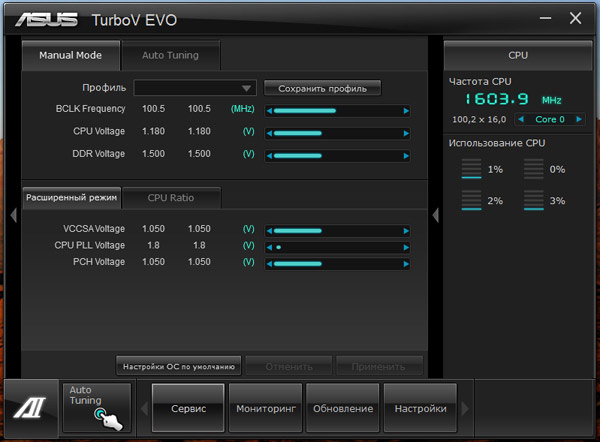Click the ASUS AI Suite logo icon
Image resolution: width=600 pixels, height=442 pixels.
coord(30,408)
